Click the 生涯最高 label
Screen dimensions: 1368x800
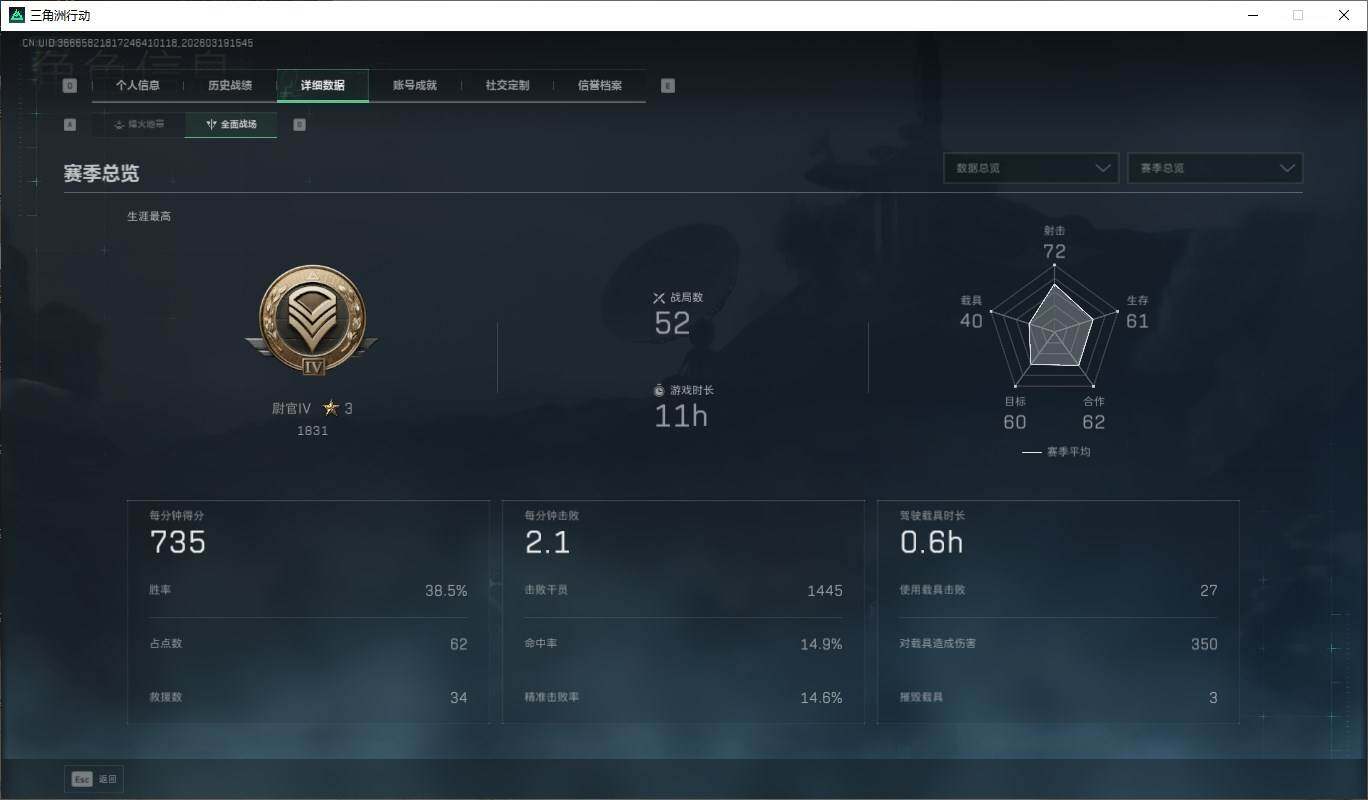pyautogui.click(x=149, y=216)
